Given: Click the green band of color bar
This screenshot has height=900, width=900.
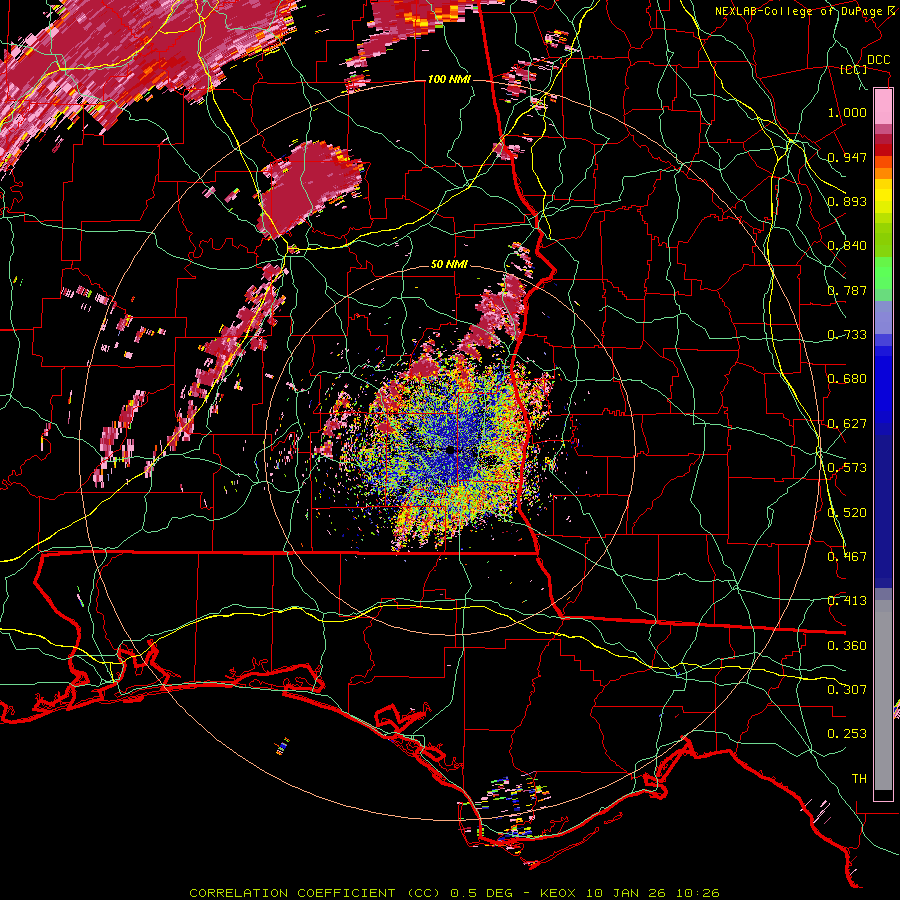Looking at the screenshot, I should pos(883,273).
